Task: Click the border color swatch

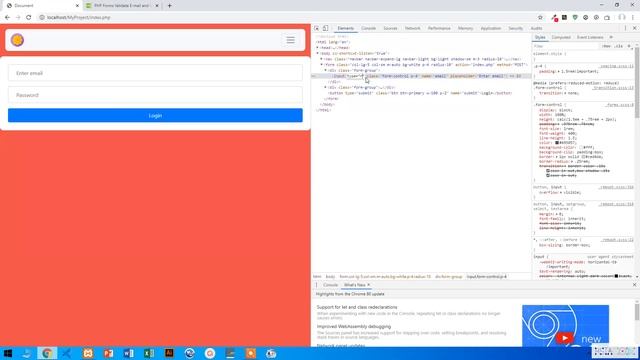Action: pyautogui.click(x=584, y=157)
